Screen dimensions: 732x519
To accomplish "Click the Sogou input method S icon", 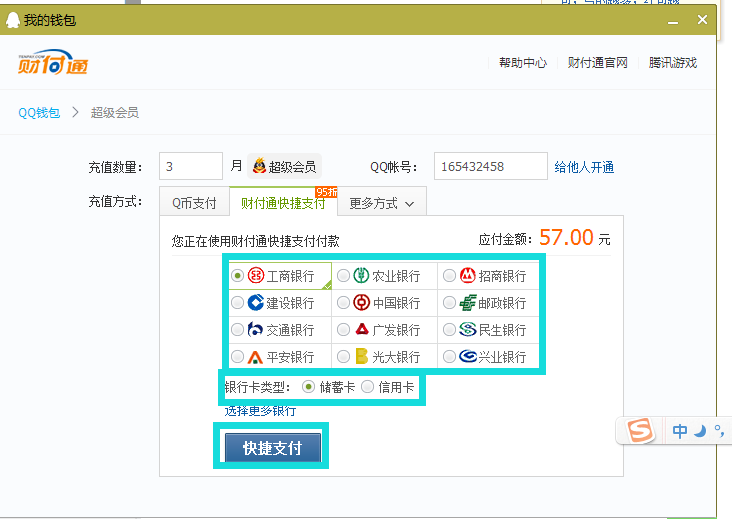I will coord(640,430).
